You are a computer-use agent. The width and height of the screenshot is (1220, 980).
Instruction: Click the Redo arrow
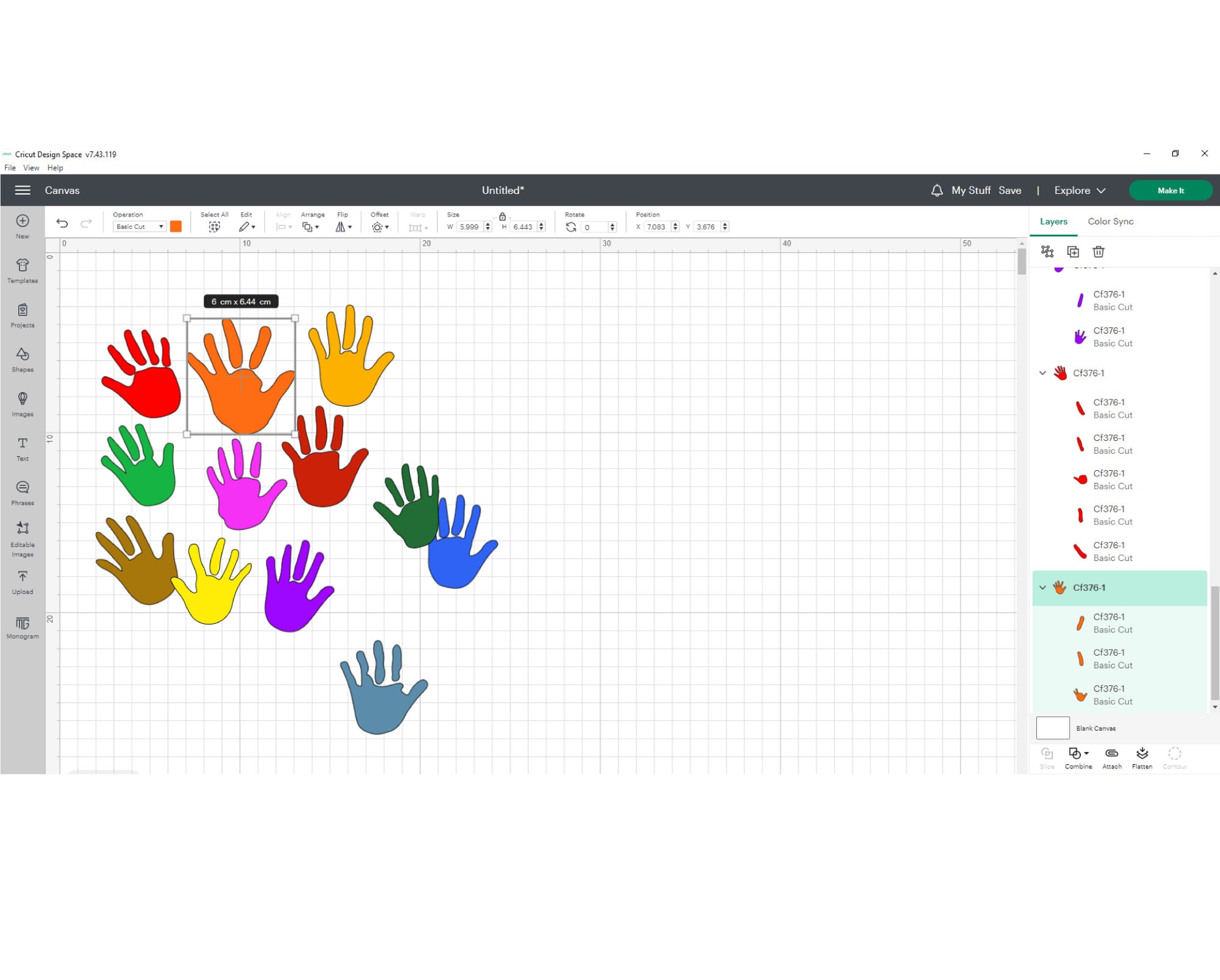(x=86, y=223)
